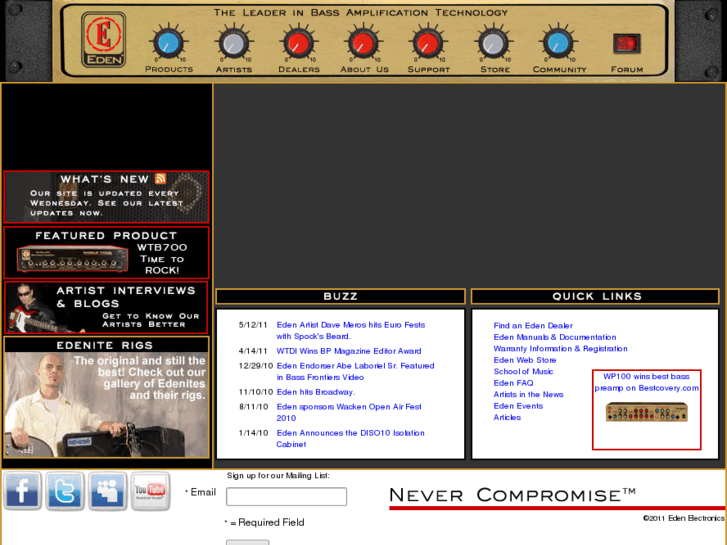Click the Artists menu label

point(234,69)
